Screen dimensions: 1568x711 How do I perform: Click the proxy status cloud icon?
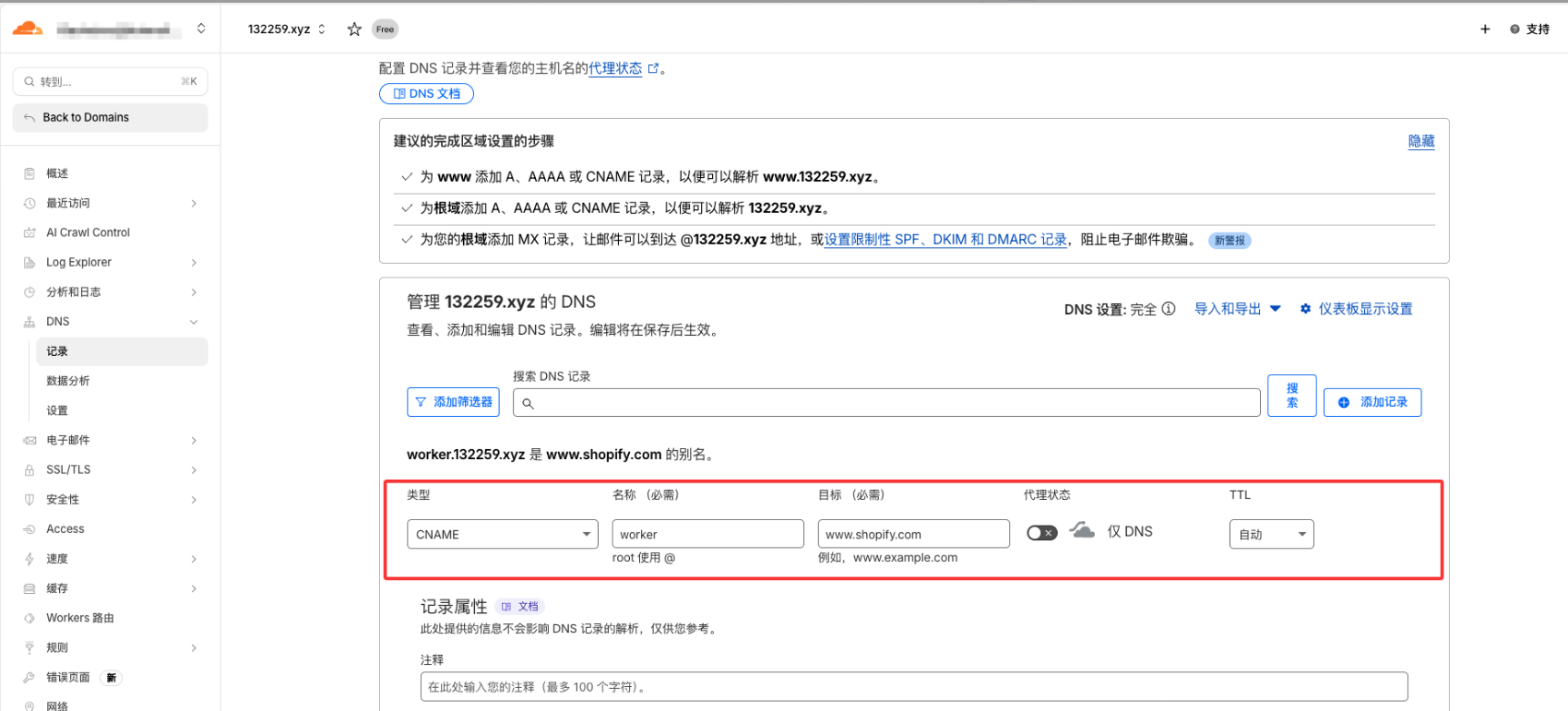(1082, 531)
